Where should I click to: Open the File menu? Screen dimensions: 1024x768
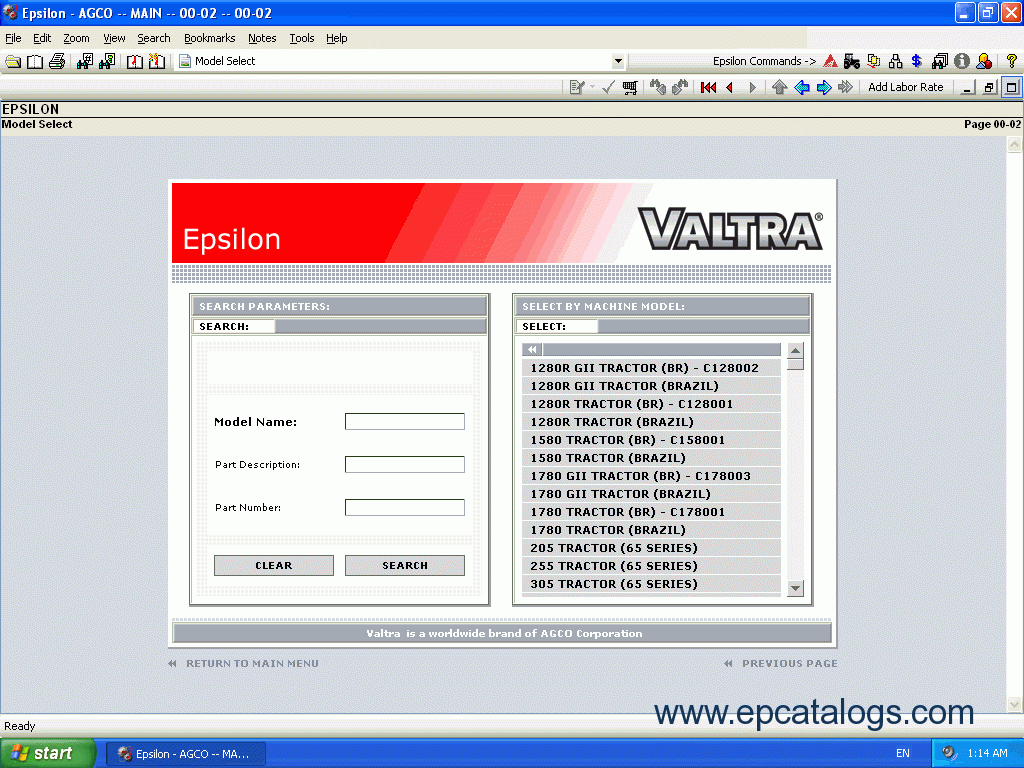pos(13,38)
